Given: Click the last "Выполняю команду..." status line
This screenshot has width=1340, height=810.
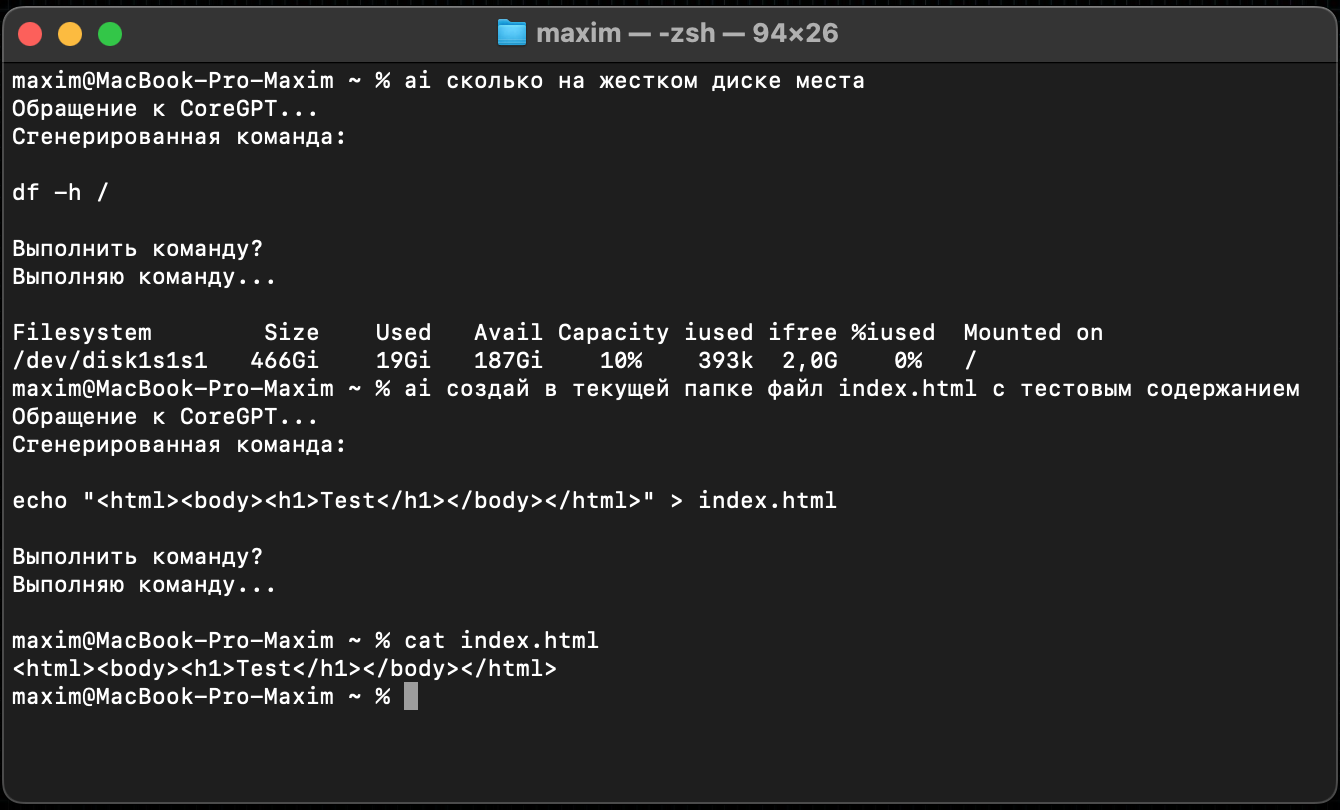Looking at the screenshot, I should (144, 584).
